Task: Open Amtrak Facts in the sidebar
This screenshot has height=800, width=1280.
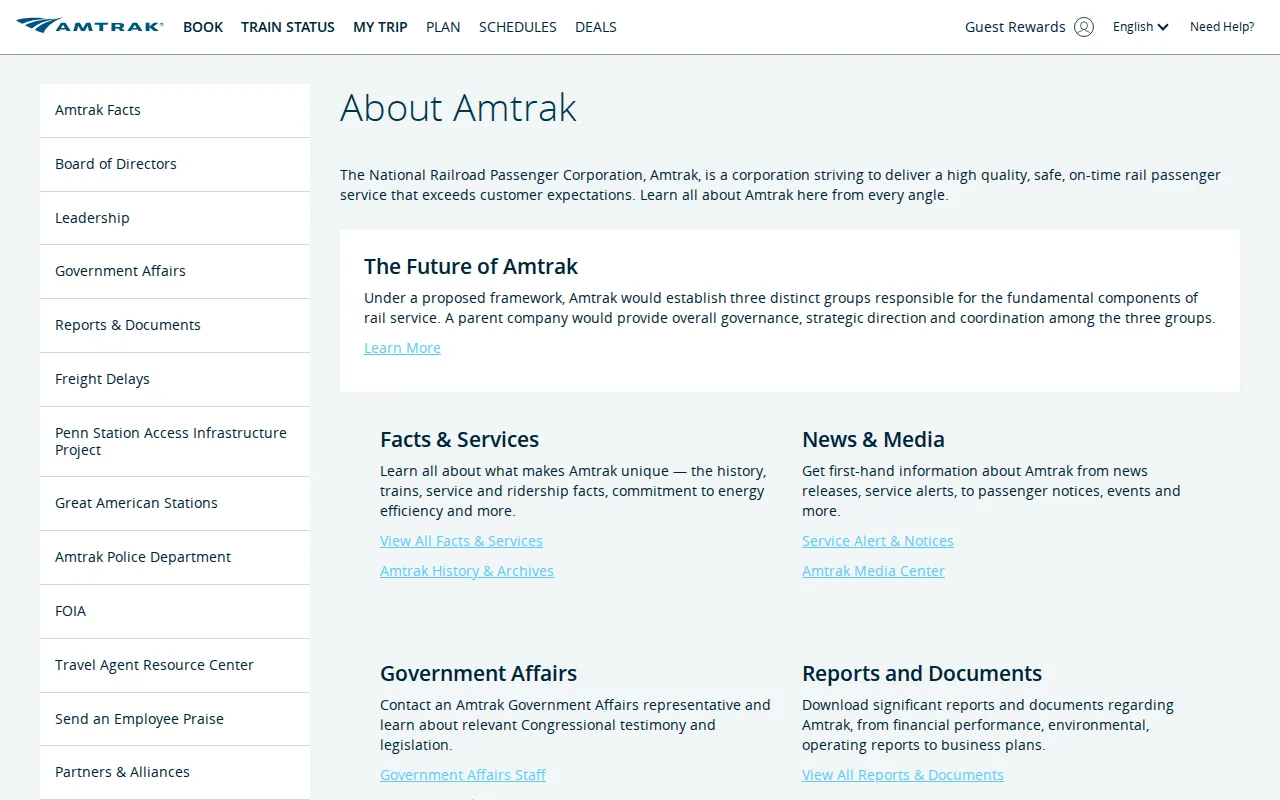Action: [x=175, y=110]
